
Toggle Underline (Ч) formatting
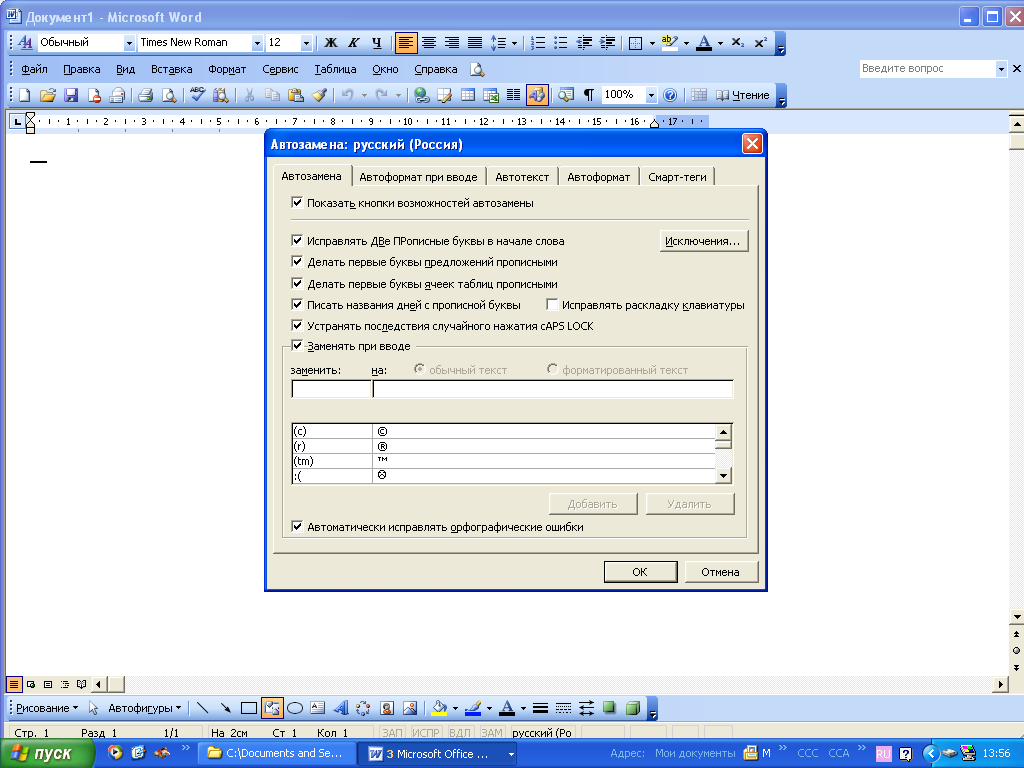377,43
